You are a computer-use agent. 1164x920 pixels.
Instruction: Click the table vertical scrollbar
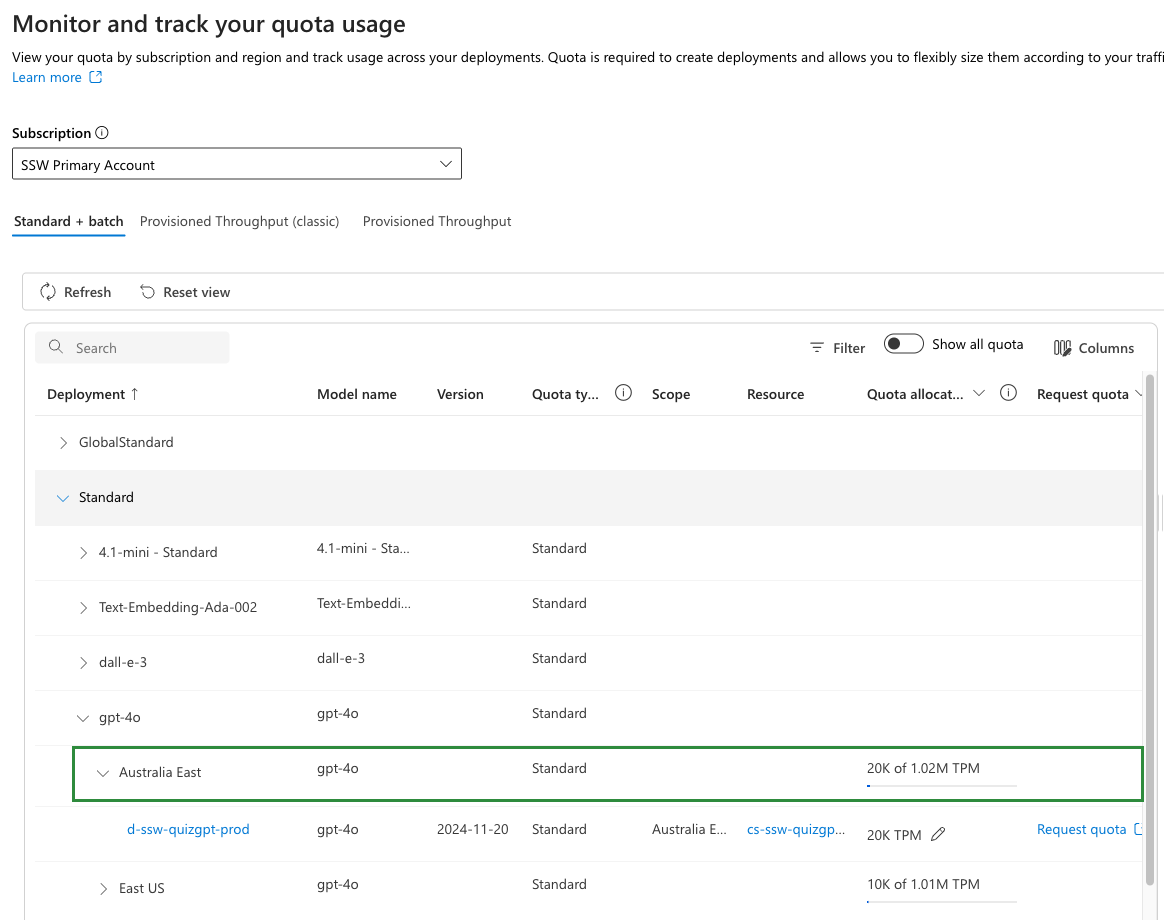tap(1150, 630)
